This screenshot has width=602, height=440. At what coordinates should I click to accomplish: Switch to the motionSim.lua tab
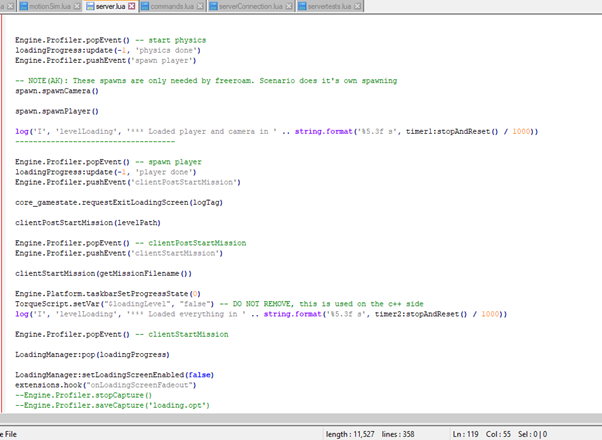pos(50,6)
